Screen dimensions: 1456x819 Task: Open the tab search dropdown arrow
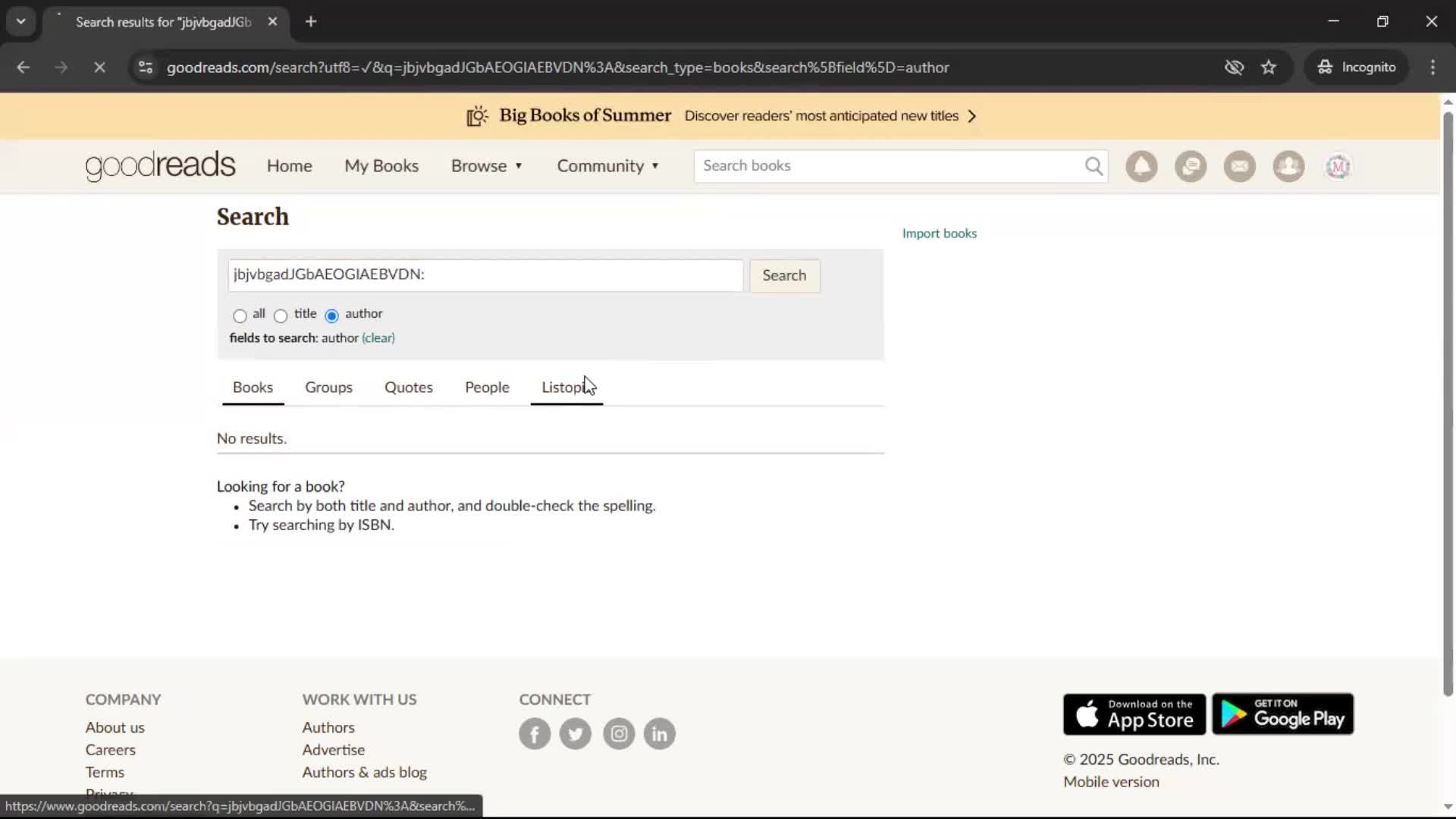[21, 22]
